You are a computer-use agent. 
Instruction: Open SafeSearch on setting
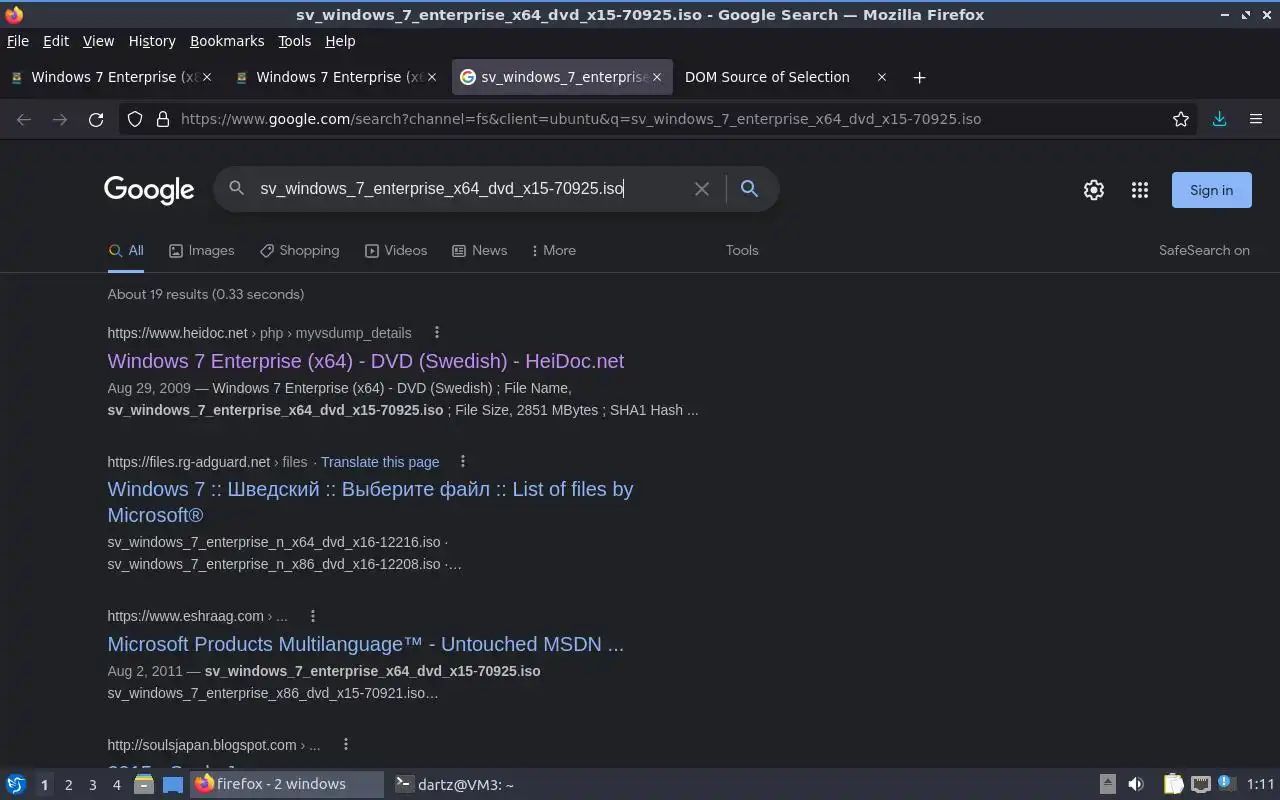(1204, 250)
